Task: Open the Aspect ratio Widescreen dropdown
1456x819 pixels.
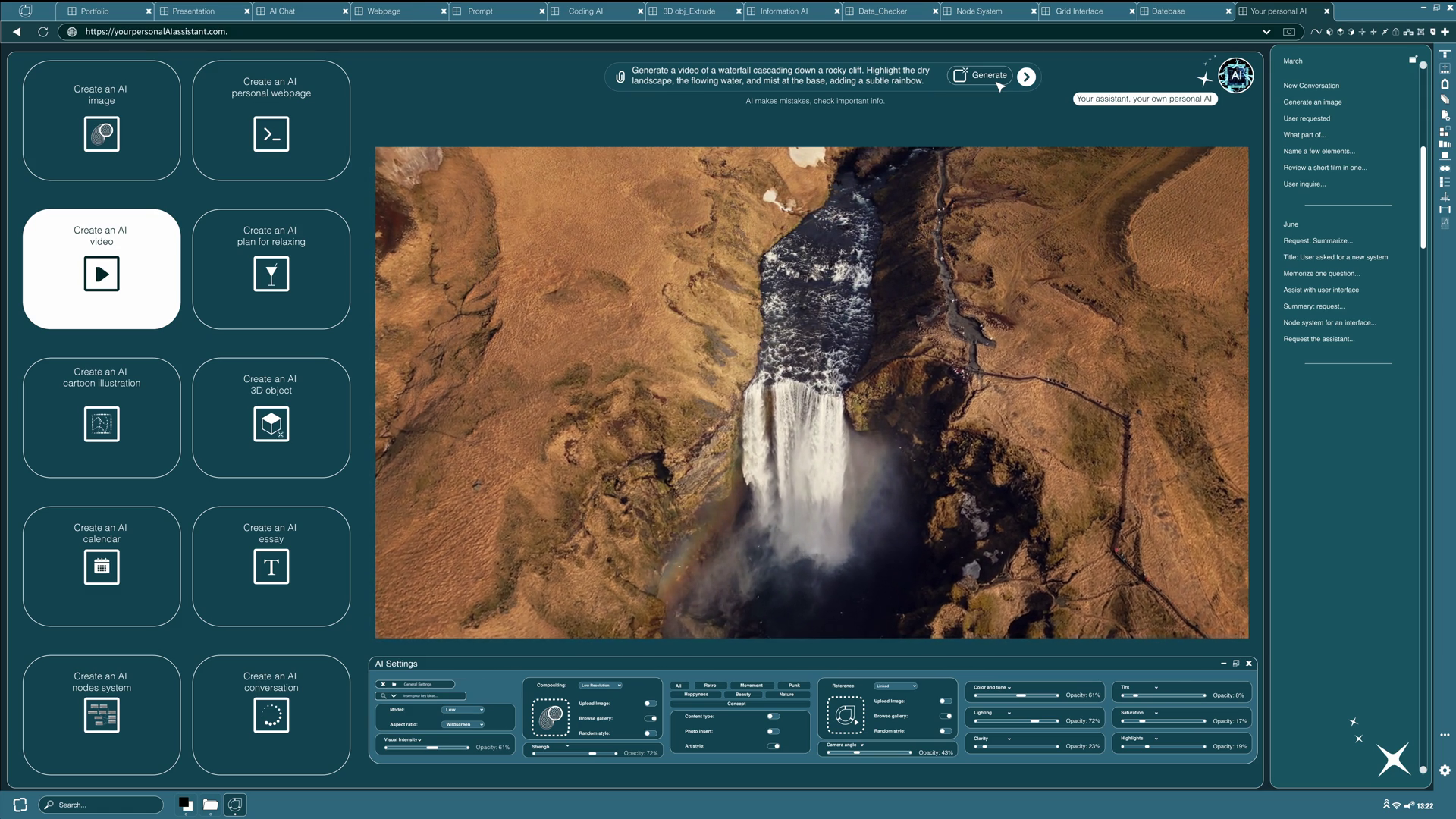Action: tap(464, 724)
